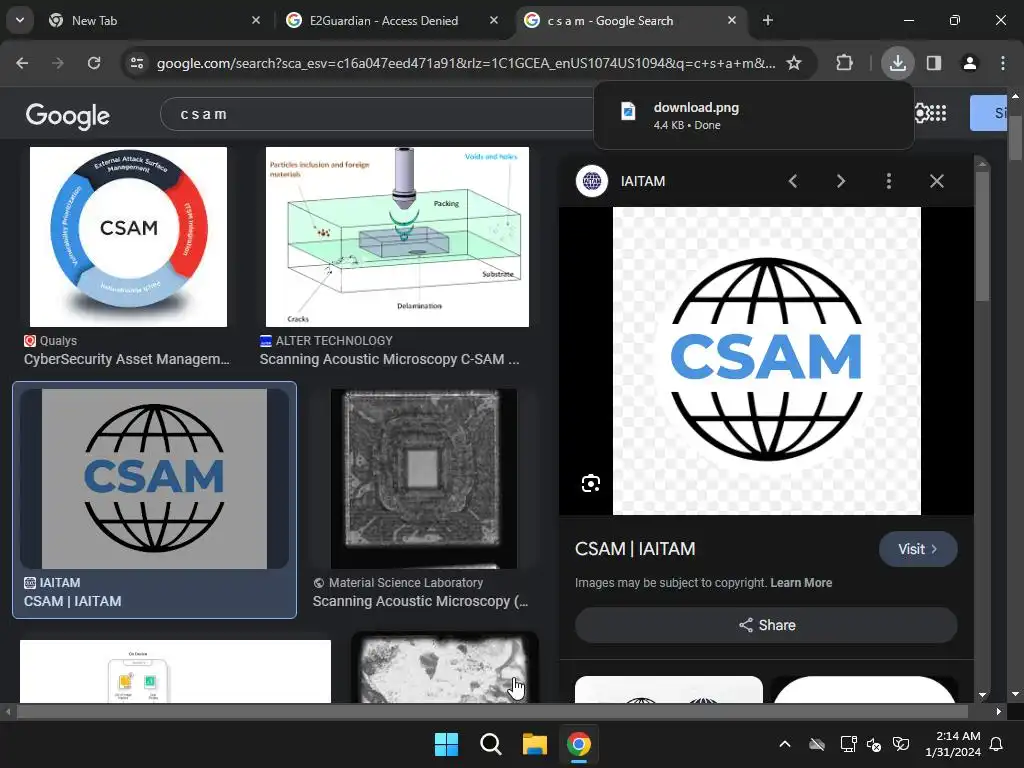1024x768 pixels.
Task: Close the image preview panel
Action: [936, 181]
